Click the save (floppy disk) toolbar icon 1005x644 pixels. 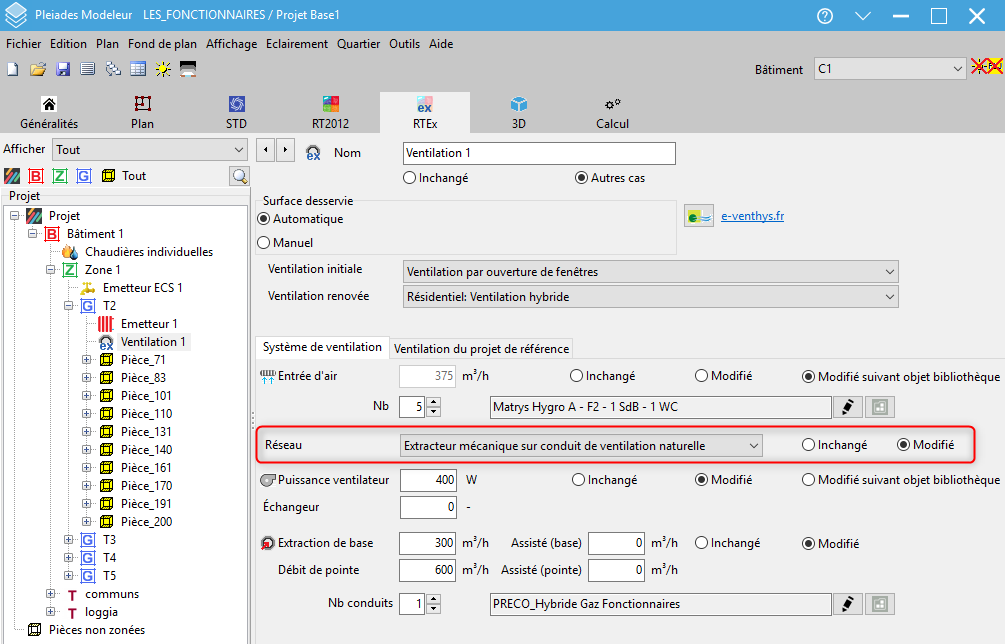tap(62, 69)
